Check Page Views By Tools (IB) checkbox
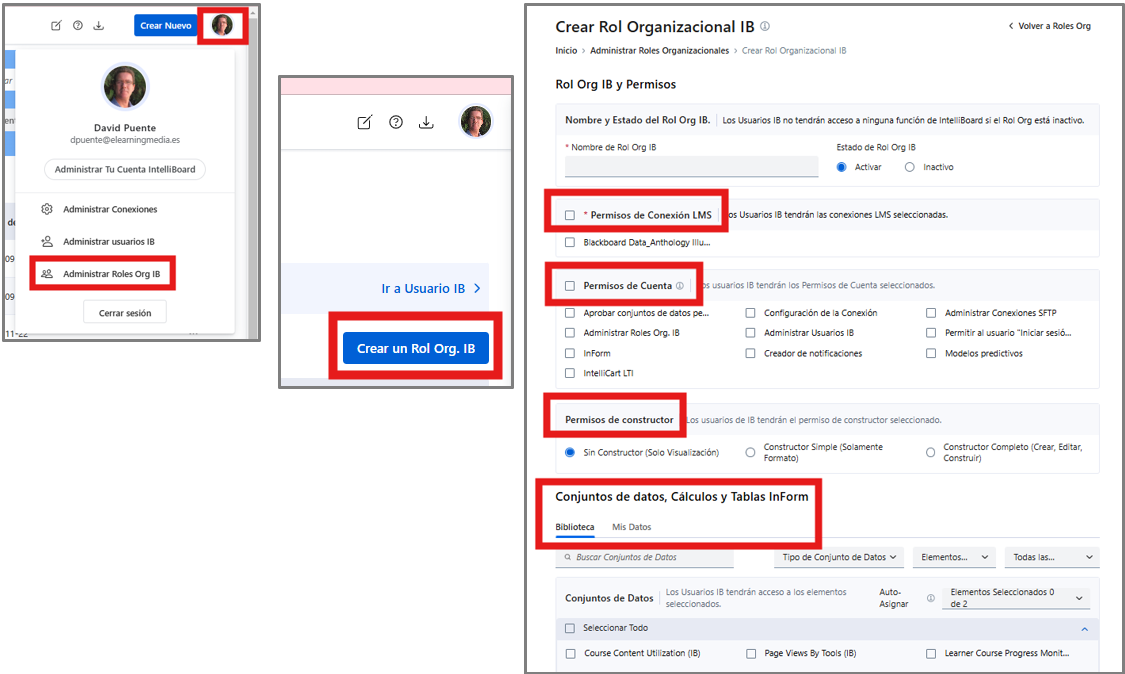The image size is (1125, 674). pos(751,654)
